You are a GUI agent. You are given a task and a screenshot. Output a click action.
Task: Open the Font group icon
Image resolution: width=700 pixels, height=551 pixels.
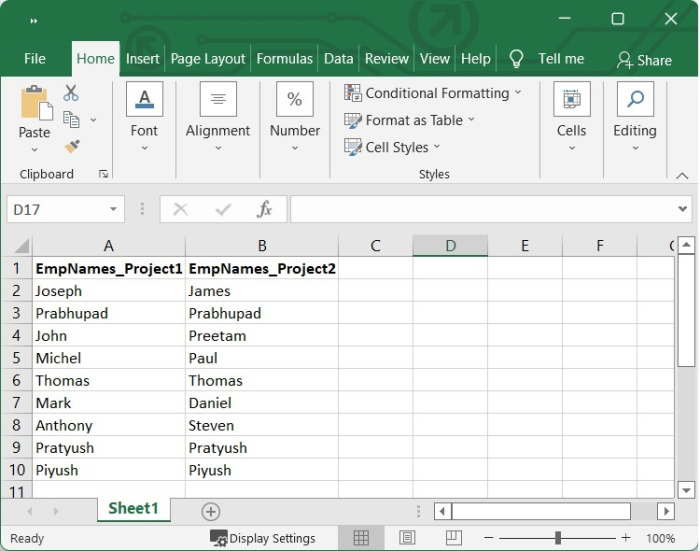pos(144,99)
